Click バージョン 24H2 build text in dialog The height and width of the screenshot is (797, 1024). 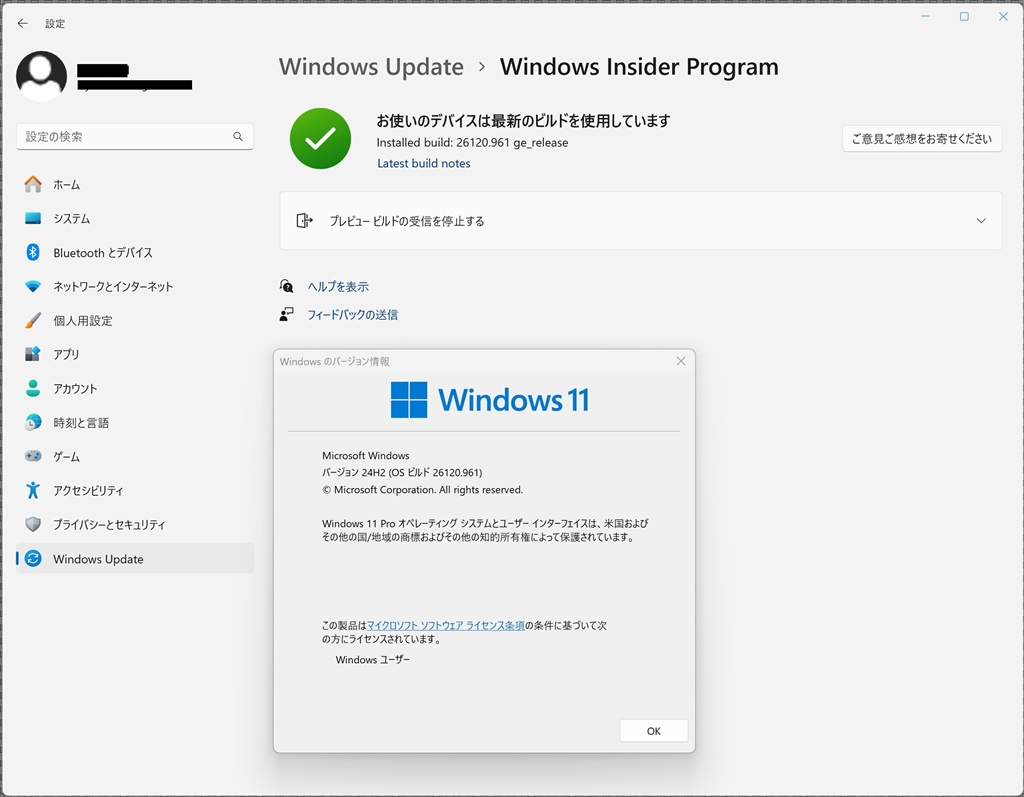coord(402,472)
